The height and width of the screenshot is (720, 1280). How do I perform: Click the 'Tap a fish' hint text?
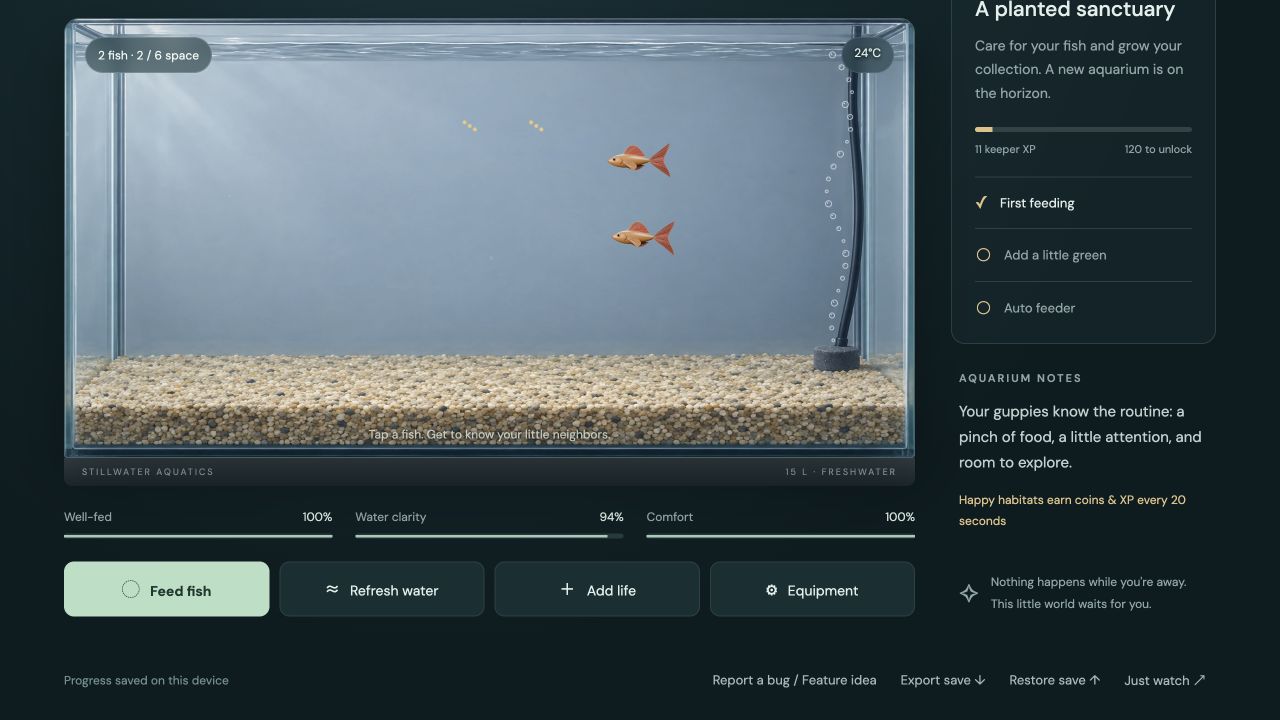489,434
